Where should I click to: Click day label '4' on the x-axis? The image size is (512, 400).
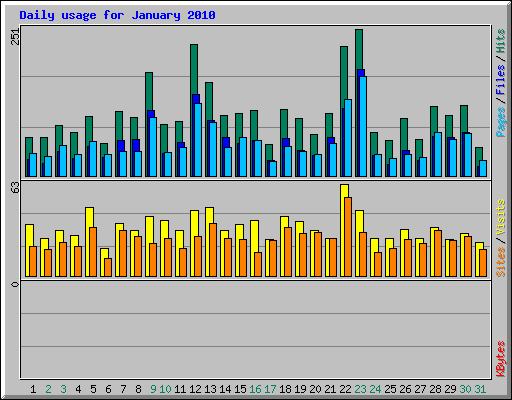point(78,389)
